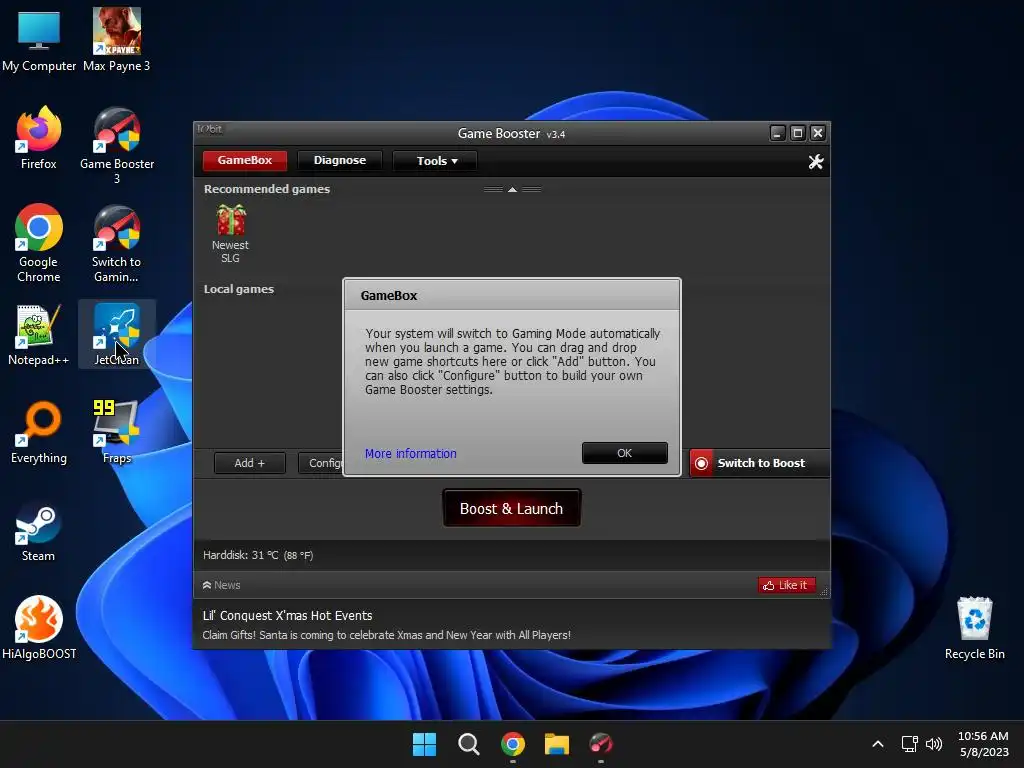This screenshot has height=768, width=1024.
Task: Open clock and date in taskbar
Action: [x=984, y=744]
